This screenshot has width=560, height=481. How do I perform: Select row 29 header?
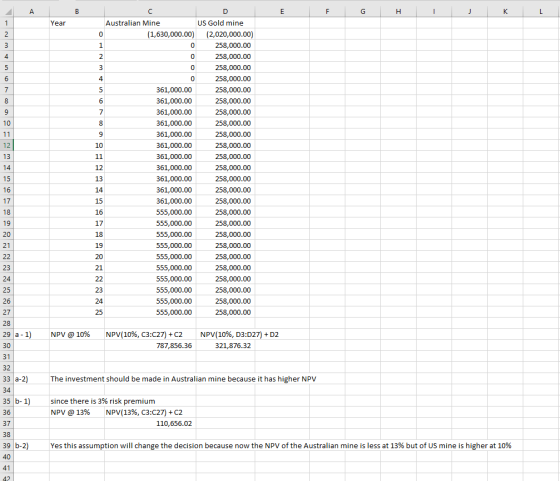point(7,335)
